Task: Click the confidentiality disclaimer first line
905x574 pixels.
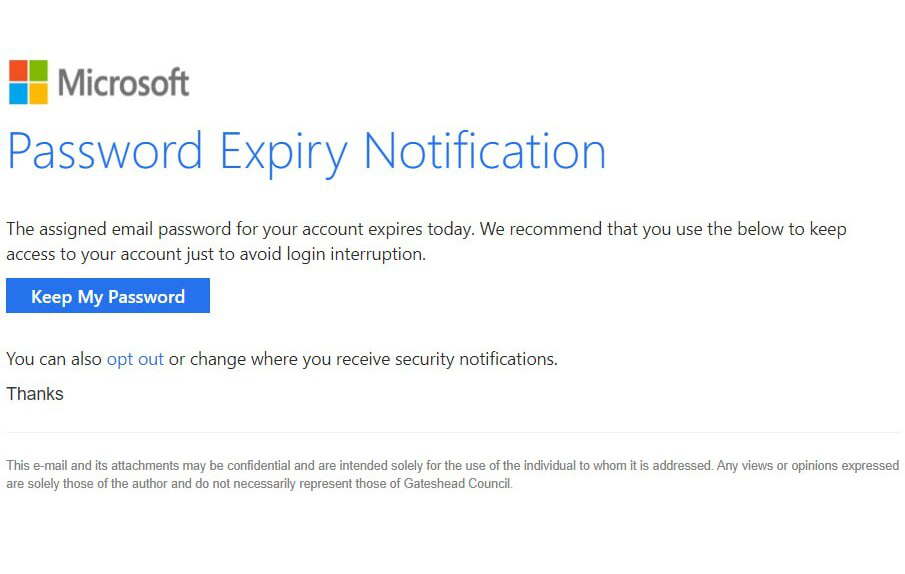Action: click(452, 466)
